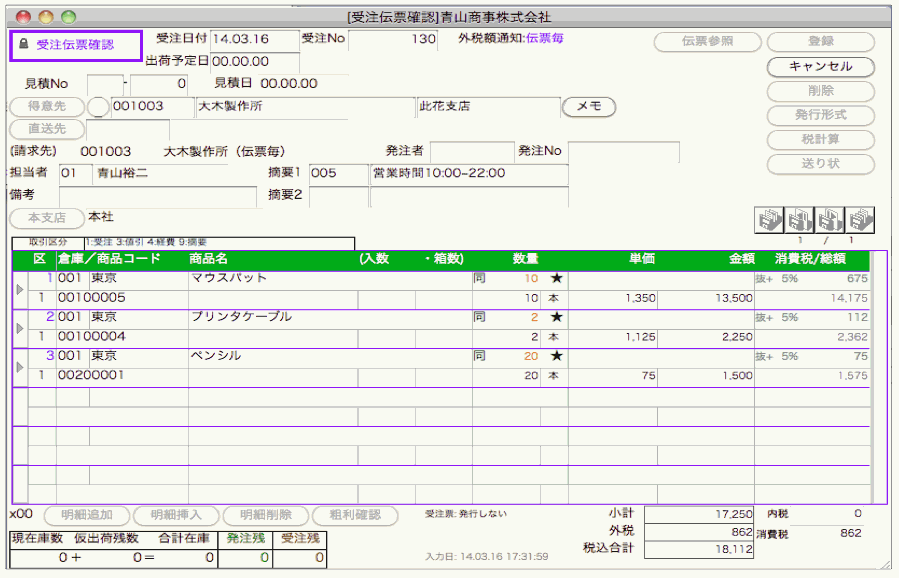Click the 本支店 button

click(47, 218)
